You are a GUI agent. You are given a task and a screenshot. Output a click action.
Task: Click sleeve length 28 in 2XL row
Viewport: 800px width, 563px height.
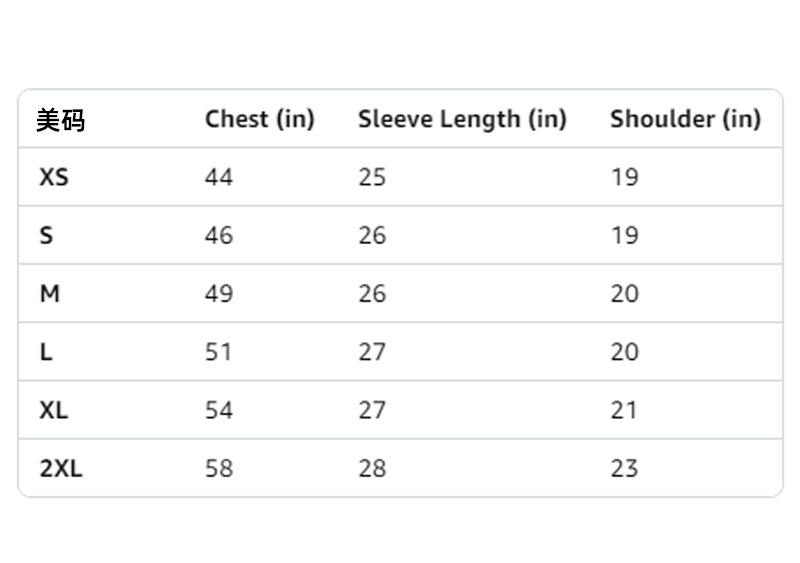372,468
